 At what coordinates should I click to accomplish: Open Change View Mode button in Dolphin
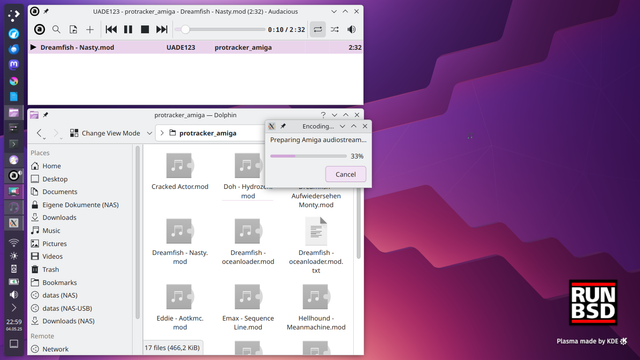105,133
